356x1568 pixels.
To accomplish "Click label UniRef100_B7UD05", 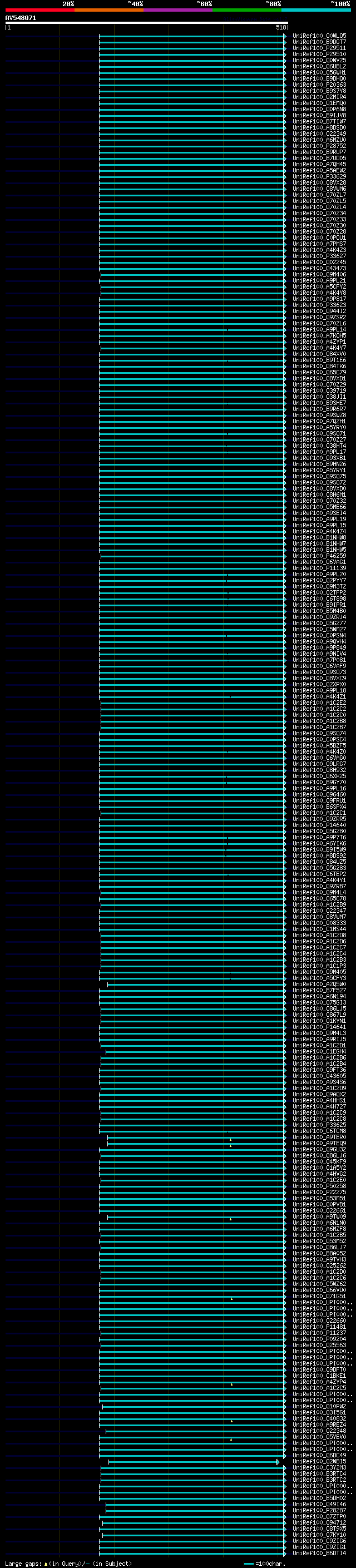I will [x=319, y=159].
